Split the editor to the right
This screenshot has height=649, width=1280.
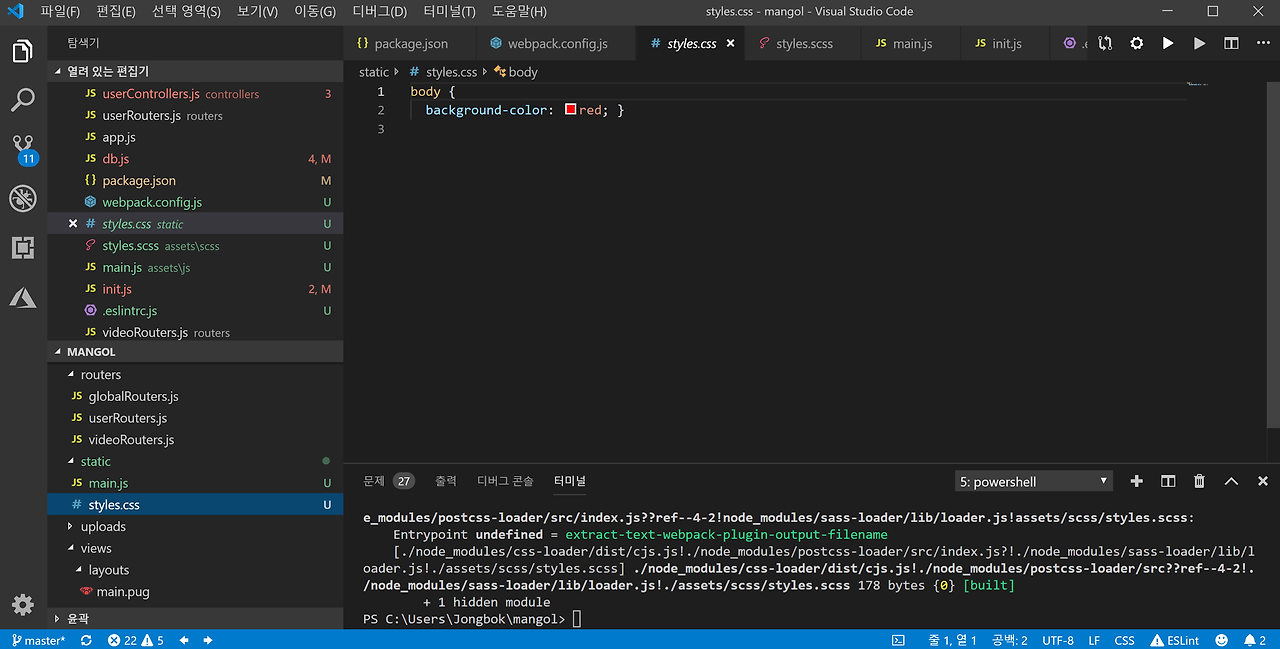click(1231, 44)
